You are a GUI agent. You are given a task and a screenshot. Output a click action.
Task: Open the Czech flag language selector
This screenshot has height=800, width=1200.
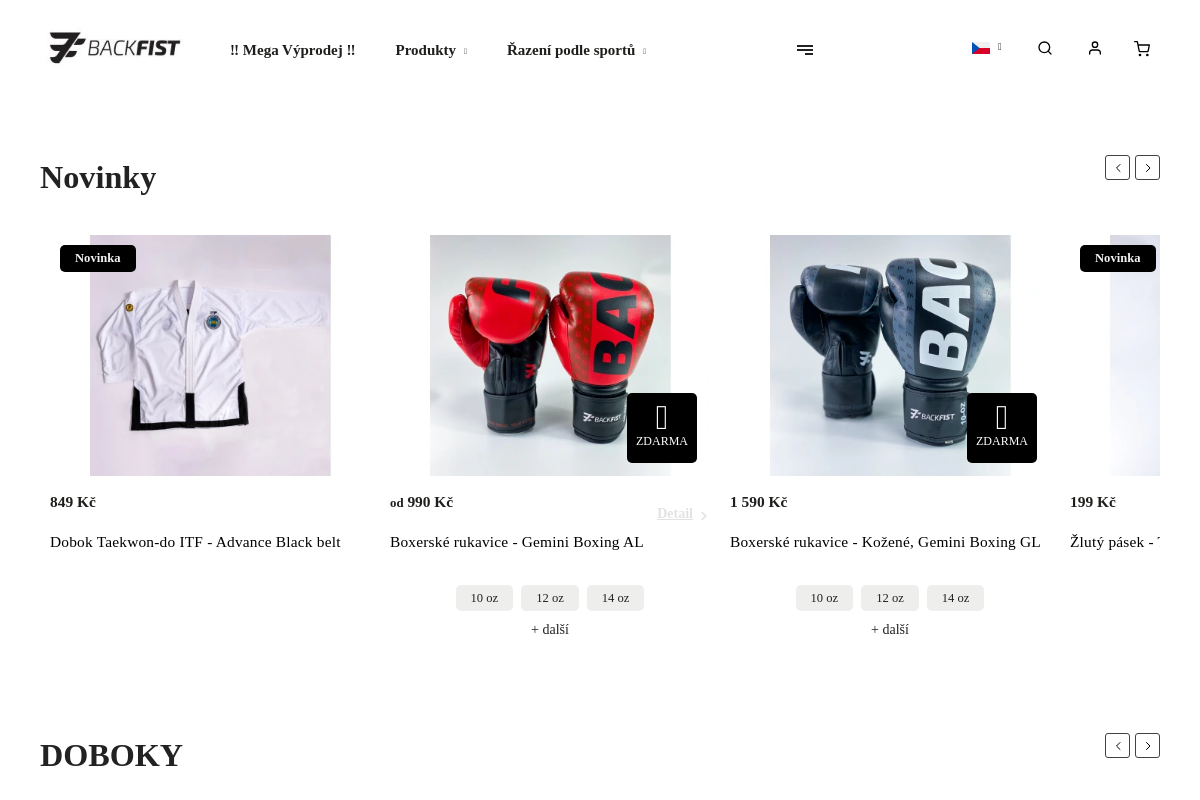pos(986,48)
